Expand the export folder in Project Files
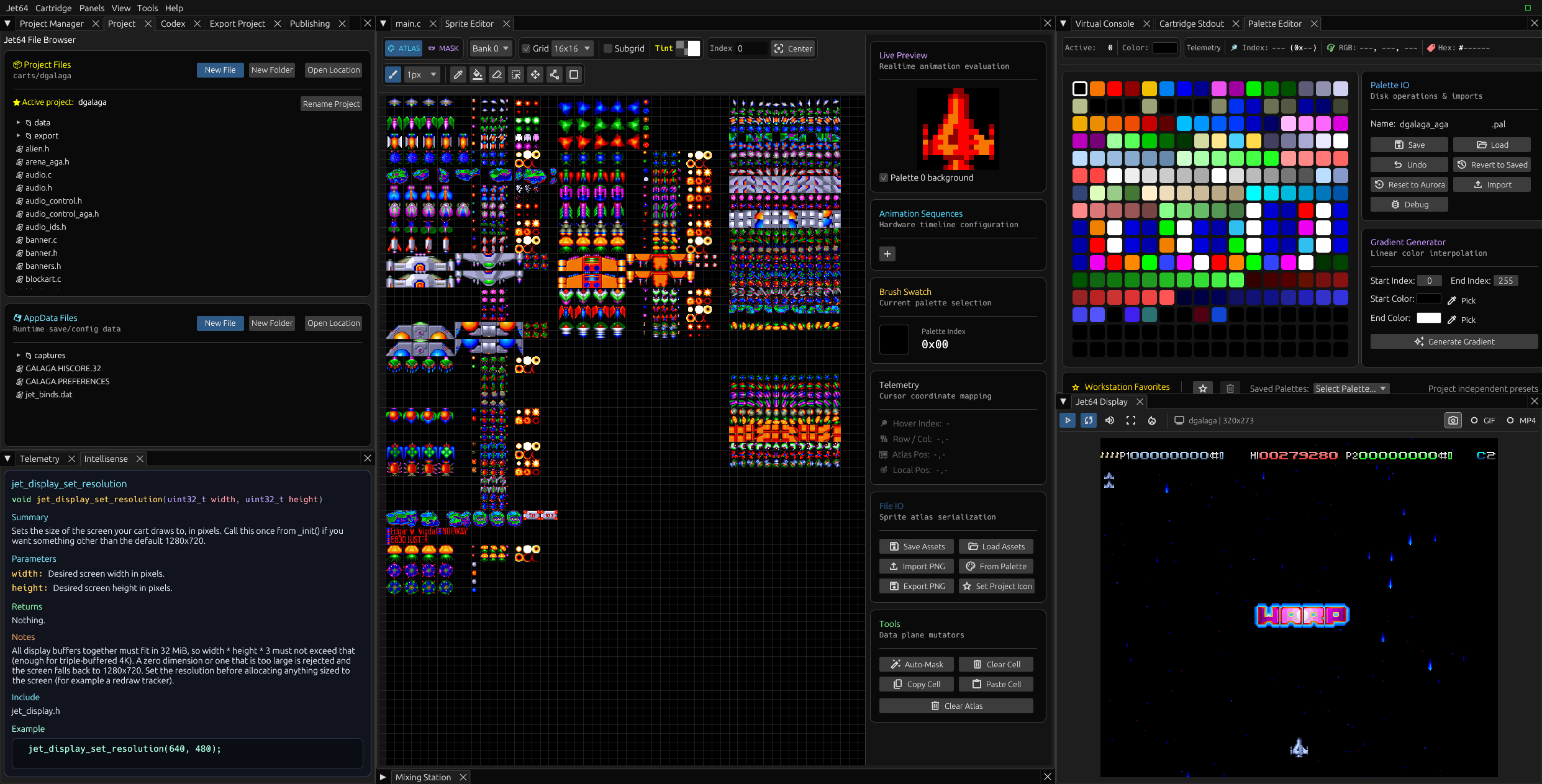Screen dimensions: 1542x784 19,136
